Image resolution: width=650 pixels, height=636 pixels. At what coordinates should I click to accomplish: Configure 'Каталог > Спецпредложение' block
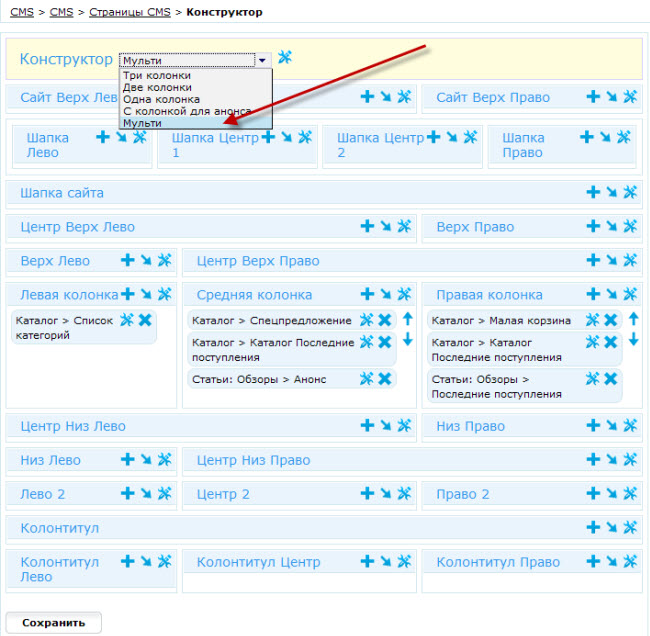click(x=366, y=320)
